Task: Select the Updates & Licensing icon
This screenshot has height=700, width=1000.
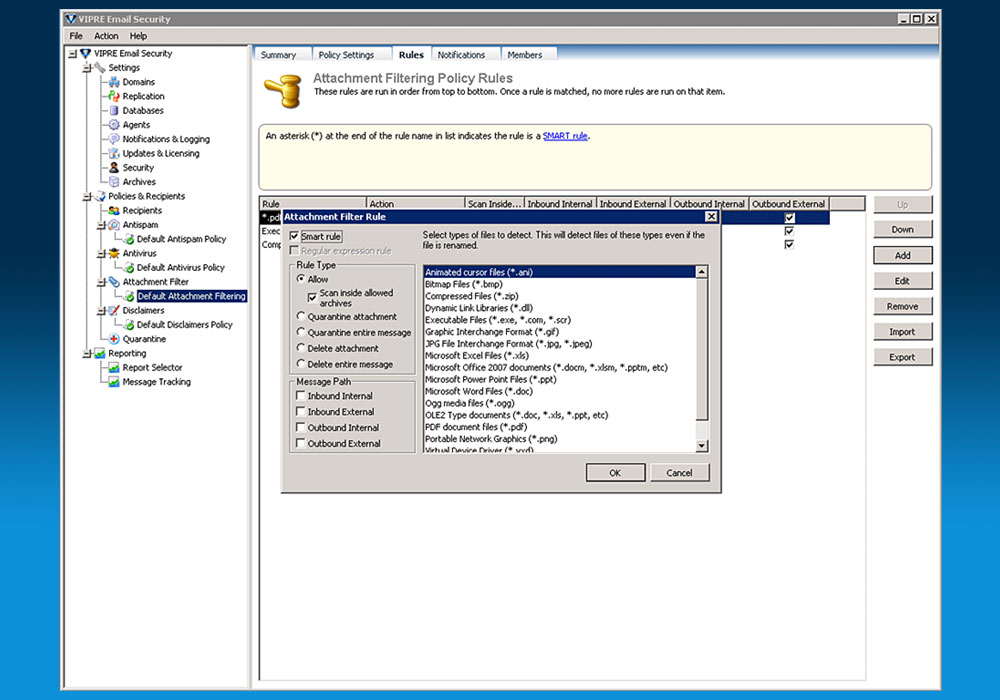Action: 114,154
